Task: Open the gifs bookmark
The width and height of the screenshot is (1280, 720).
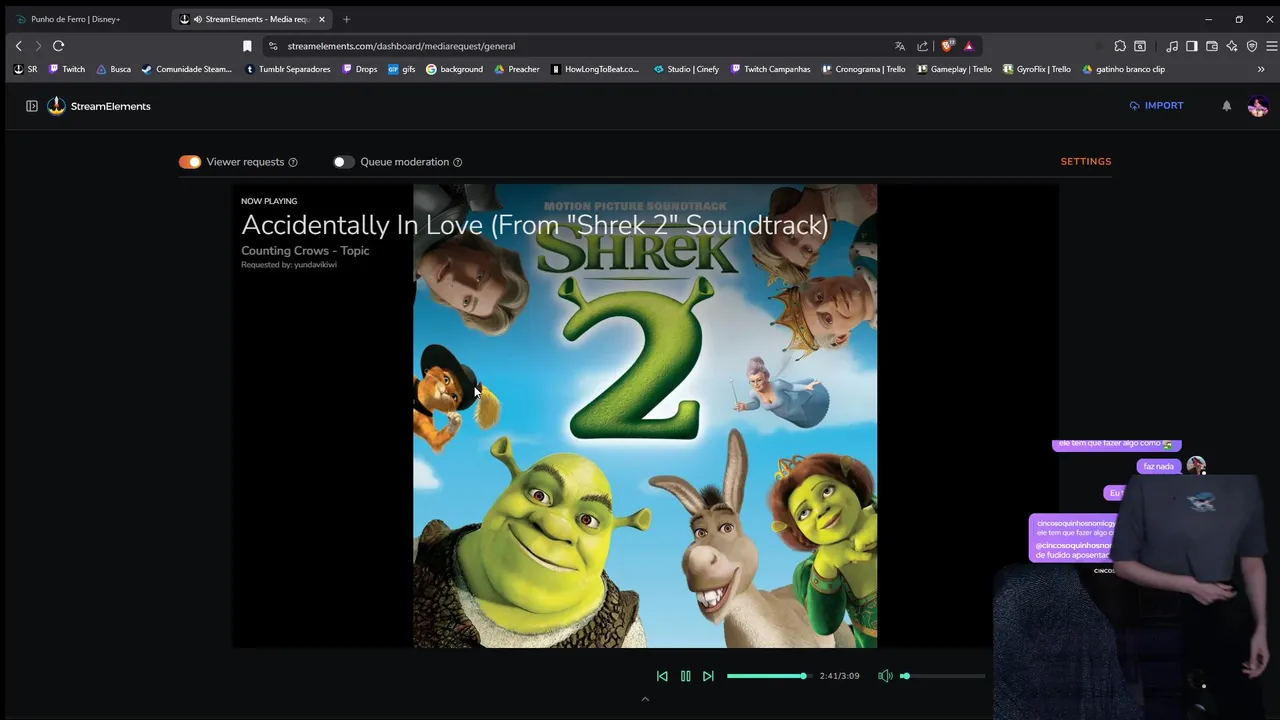Action: pyautogui.click(x=402, y=69)
